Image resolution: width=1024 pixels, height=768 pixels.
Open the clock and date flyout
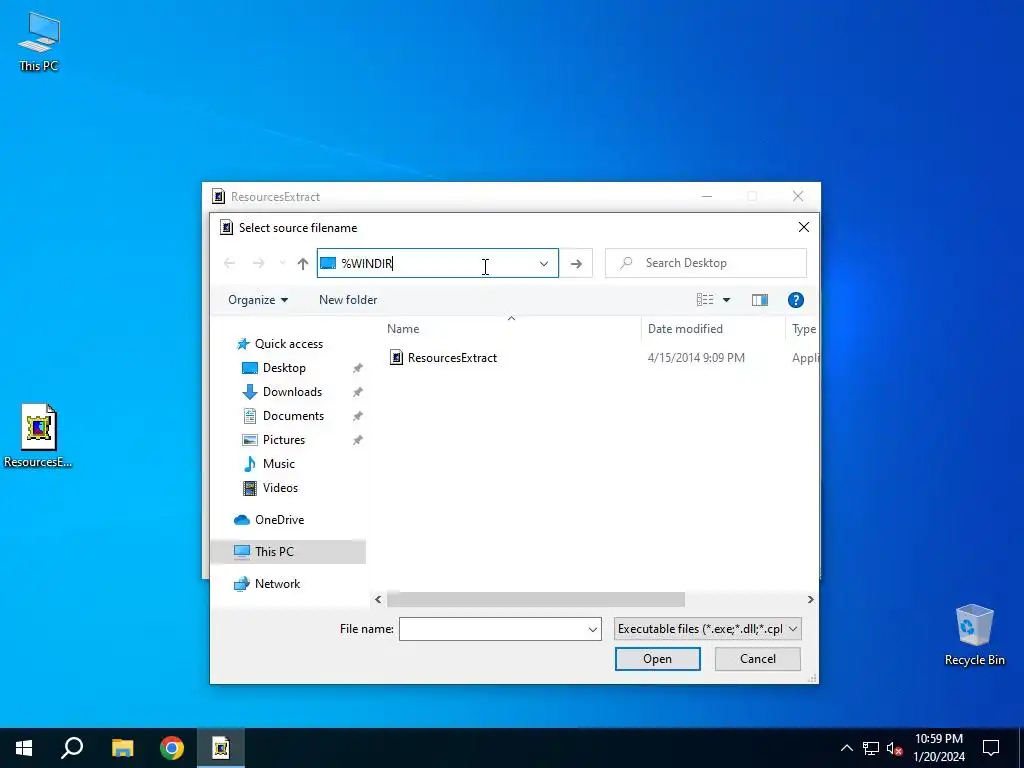tap(938, 748)
